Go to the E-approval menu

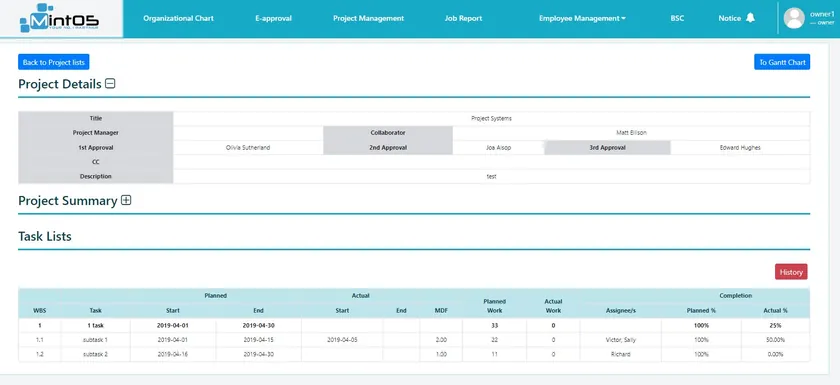pyautogui.click(x=273, y=18)
